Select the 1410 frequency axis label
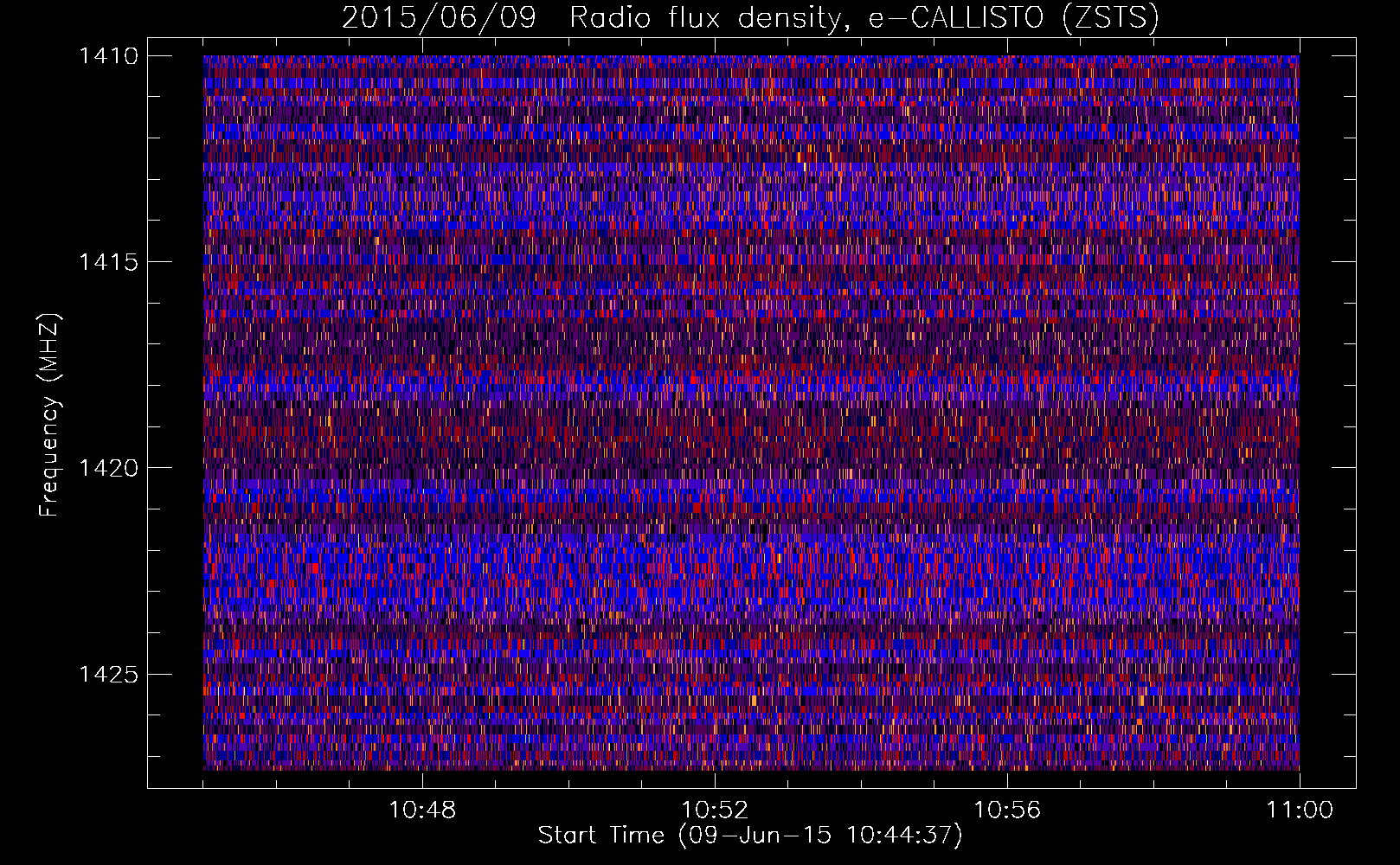The height and width of the screenshot is (865, 1400). (108, 56)
